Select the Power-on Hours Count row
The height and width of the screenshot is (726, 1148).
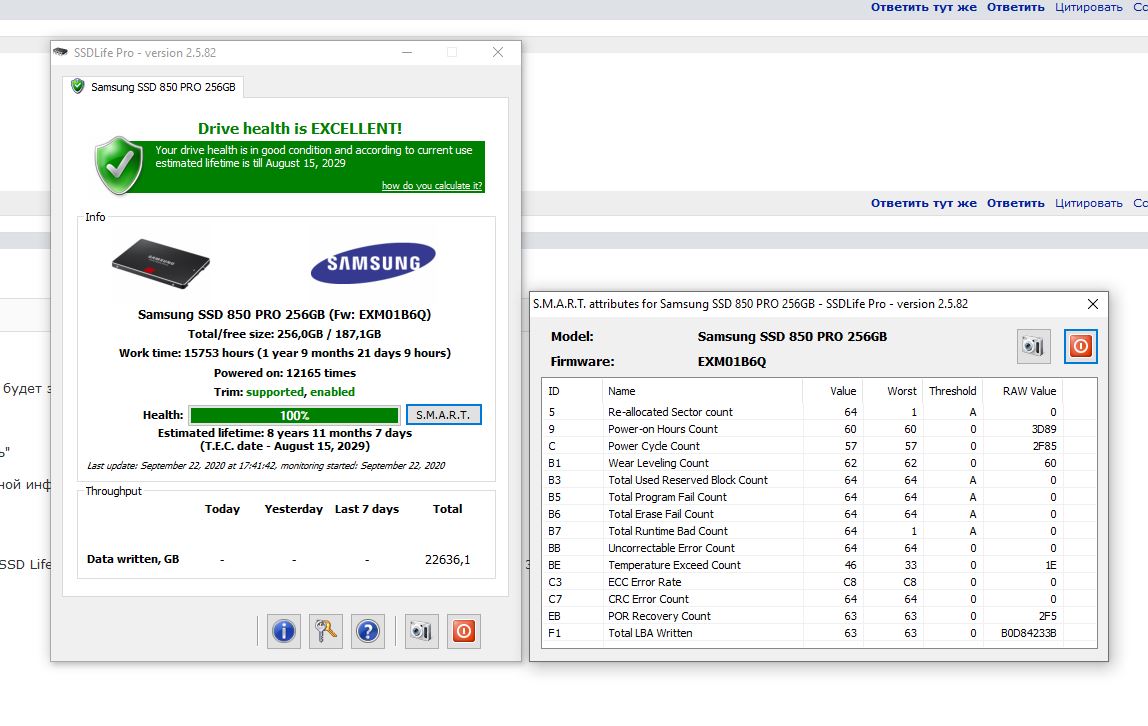pos(819,429)
